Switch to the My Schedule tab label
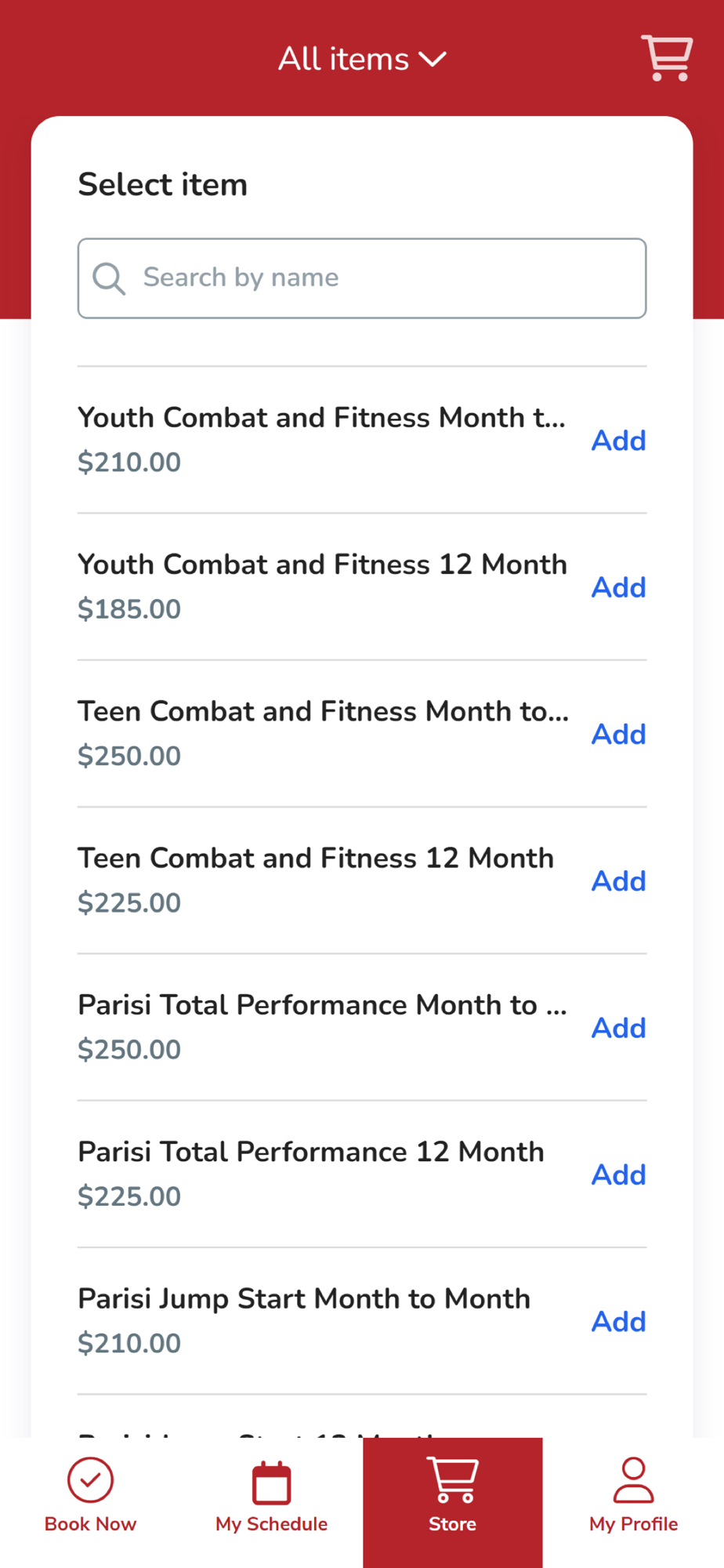The width and height of the screenshot is (724, 1568). [x=271, y=1524]
